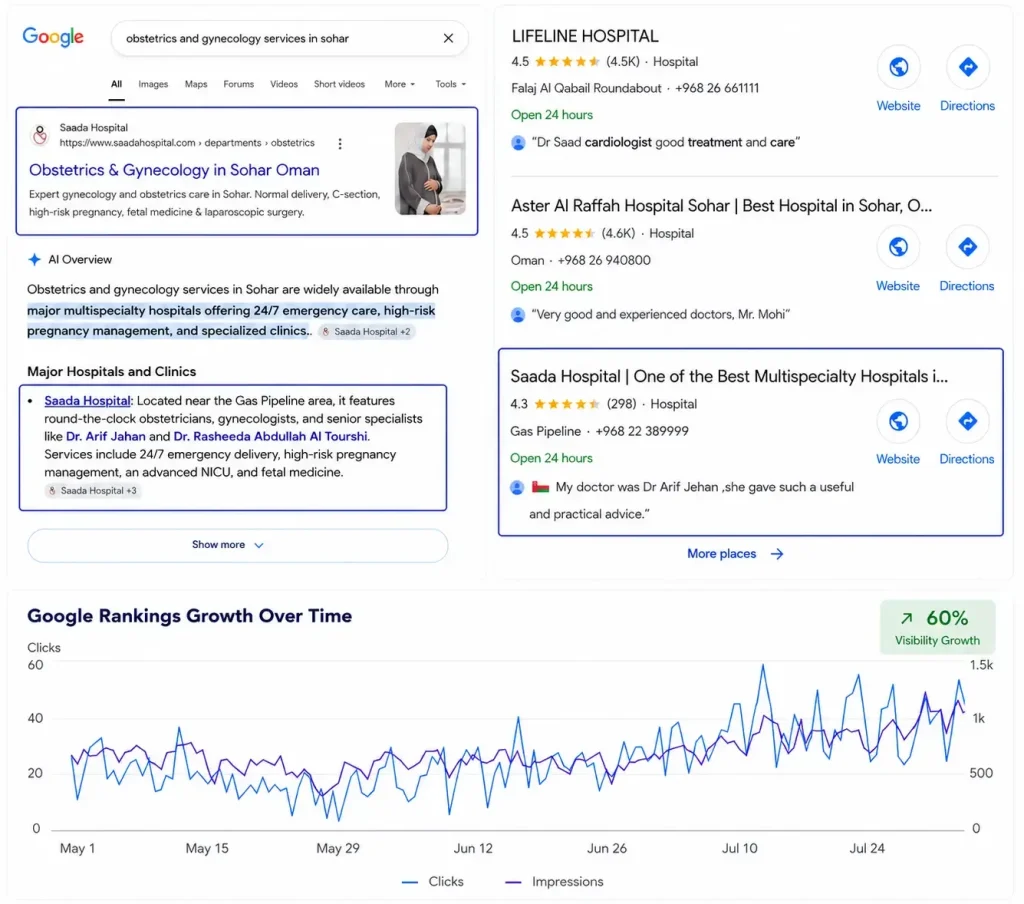Open the Videos tab
The image size is (1024, 904).
tap(284, 84)
